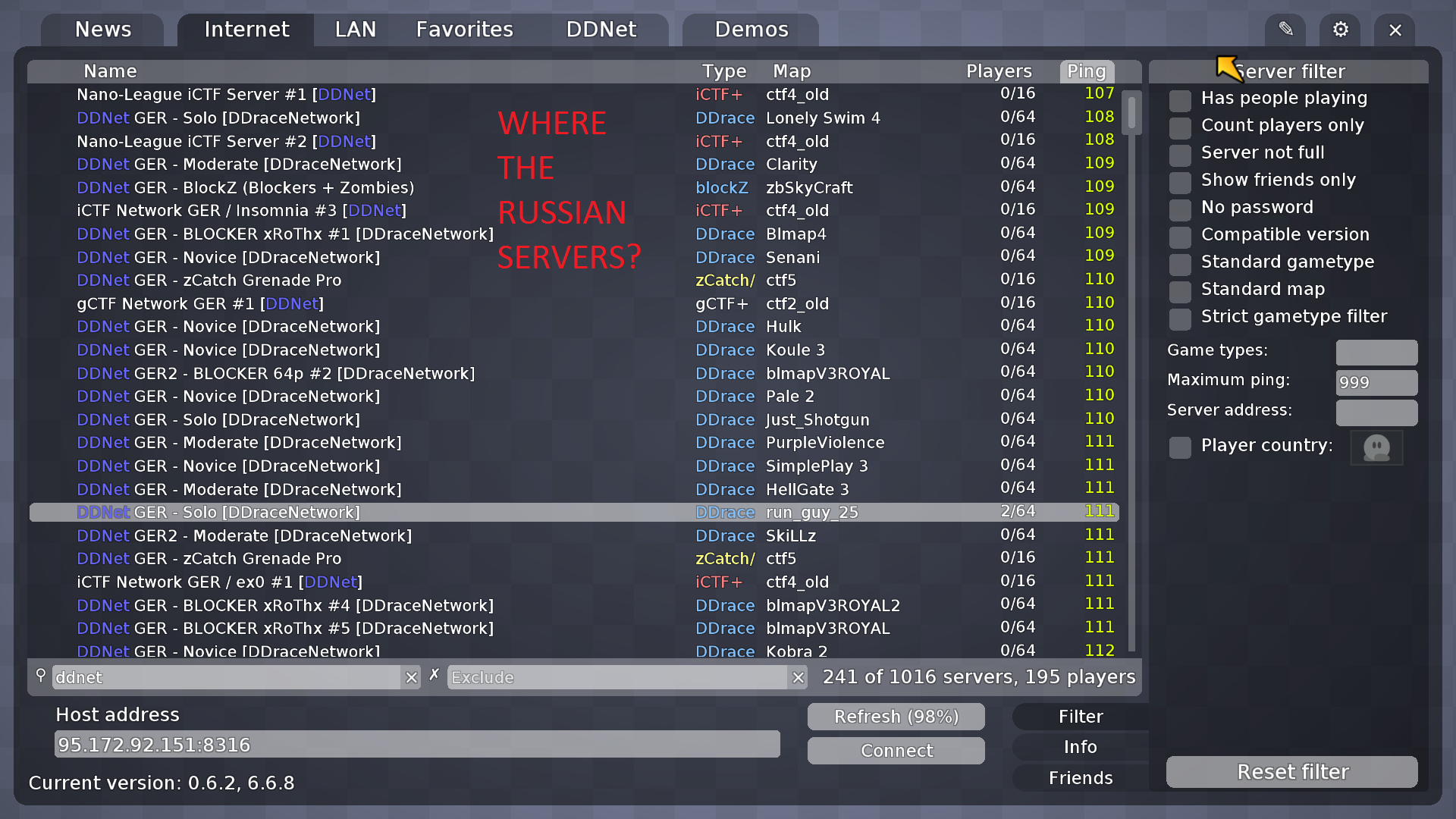
Task: Click the Host address input field
Action: tap(417, 745)
